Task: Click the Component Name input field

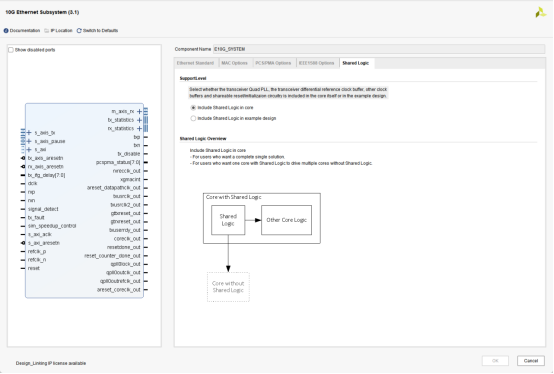Action: pos(379,49)
